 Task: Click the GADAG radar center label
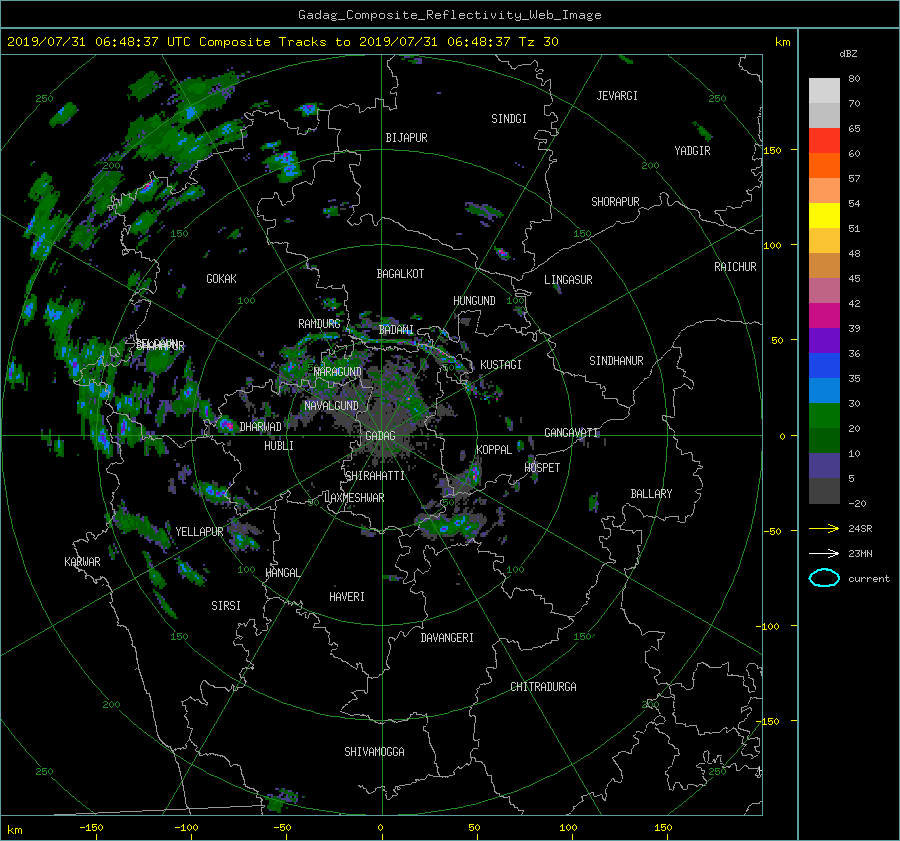[381, 436]
